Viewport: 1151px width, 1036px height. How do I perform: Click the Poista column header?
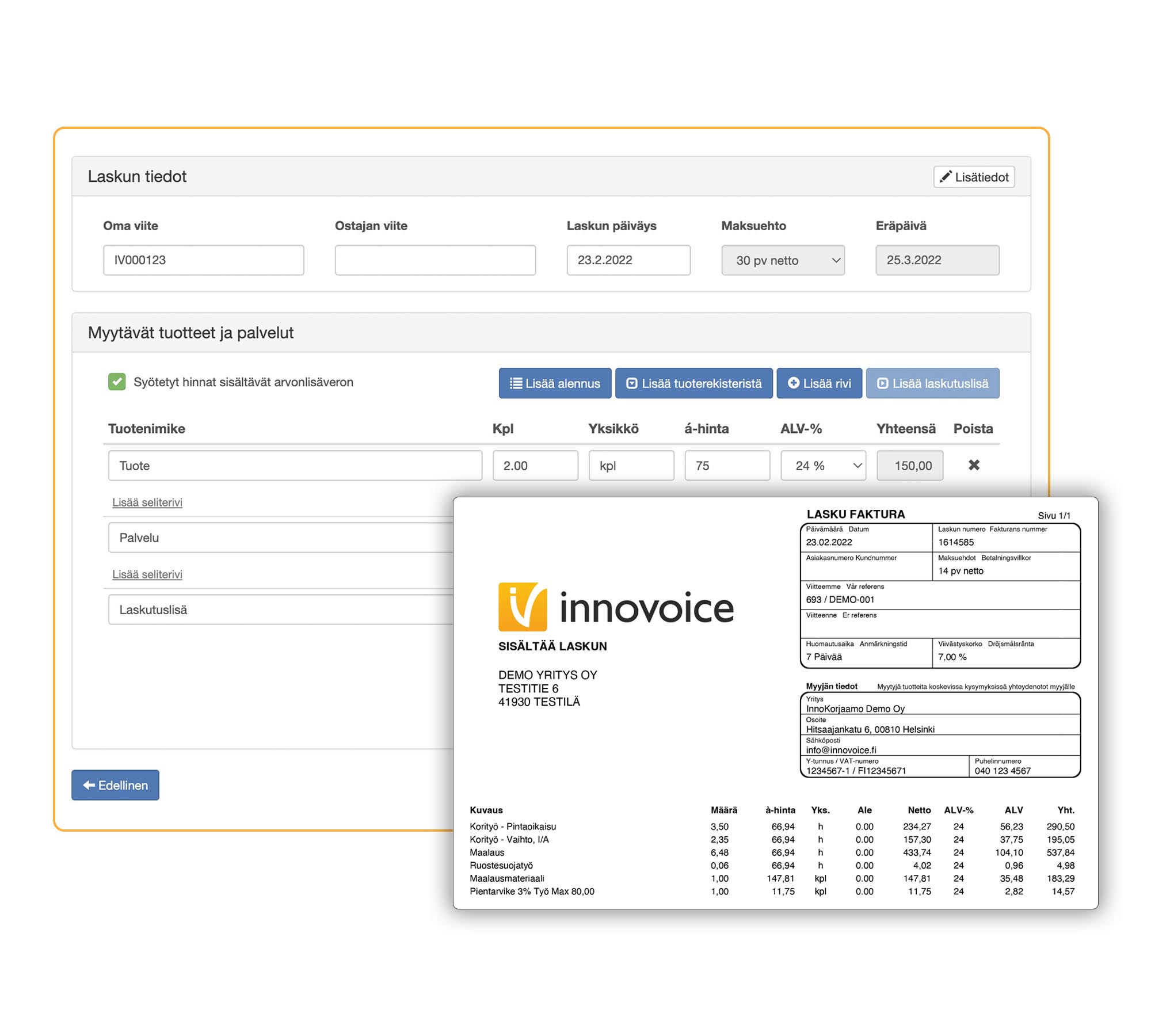tap(973, 429)
